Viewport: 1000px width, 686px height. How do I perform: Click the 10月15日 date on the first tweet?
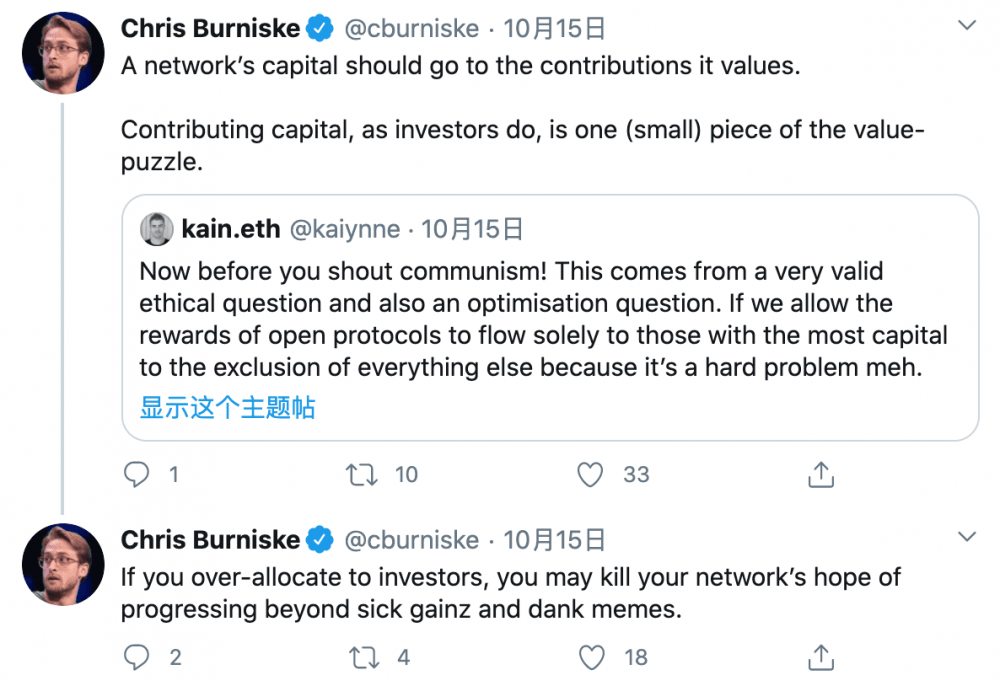coord(554,29)
